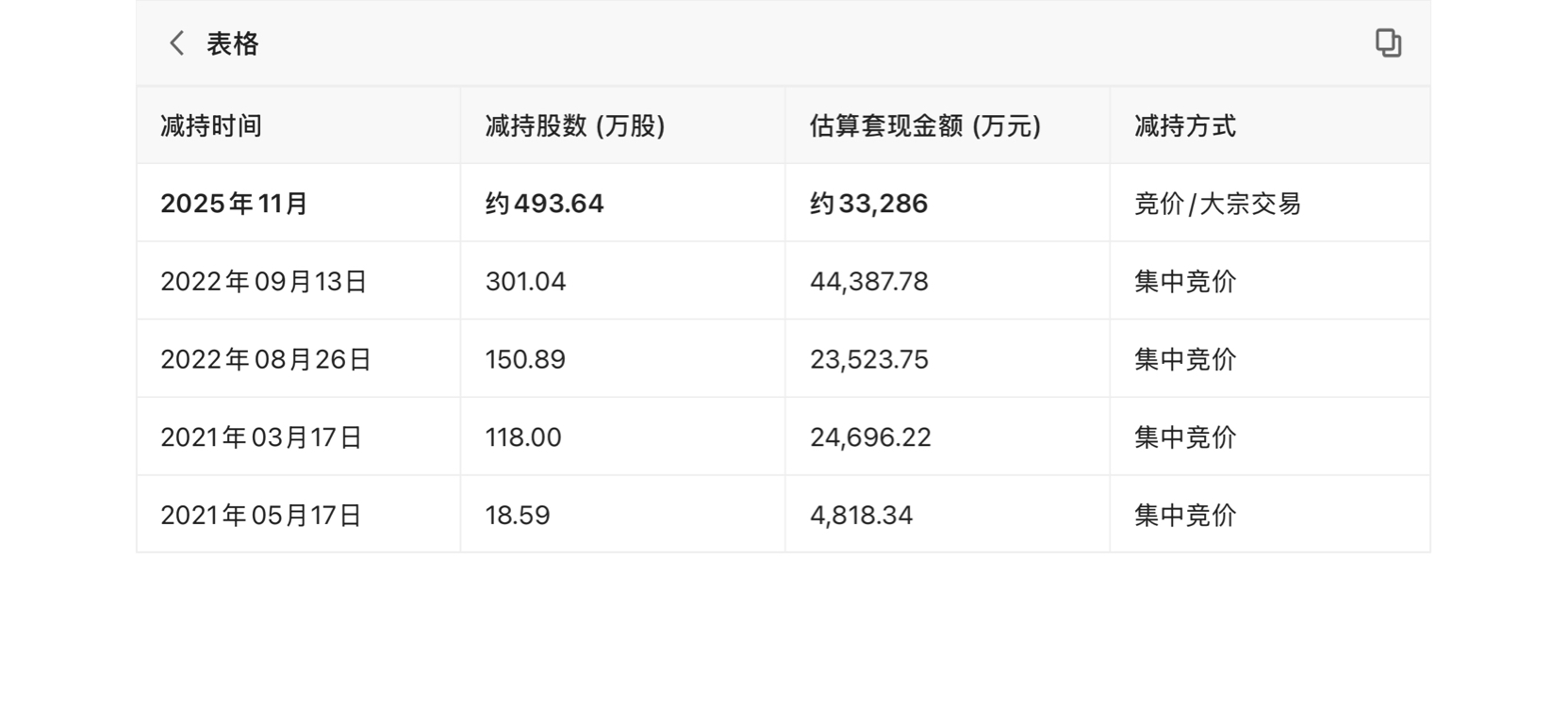Click the 44,387.78 amount cell

pyautogui.click(x=868, y=282)
